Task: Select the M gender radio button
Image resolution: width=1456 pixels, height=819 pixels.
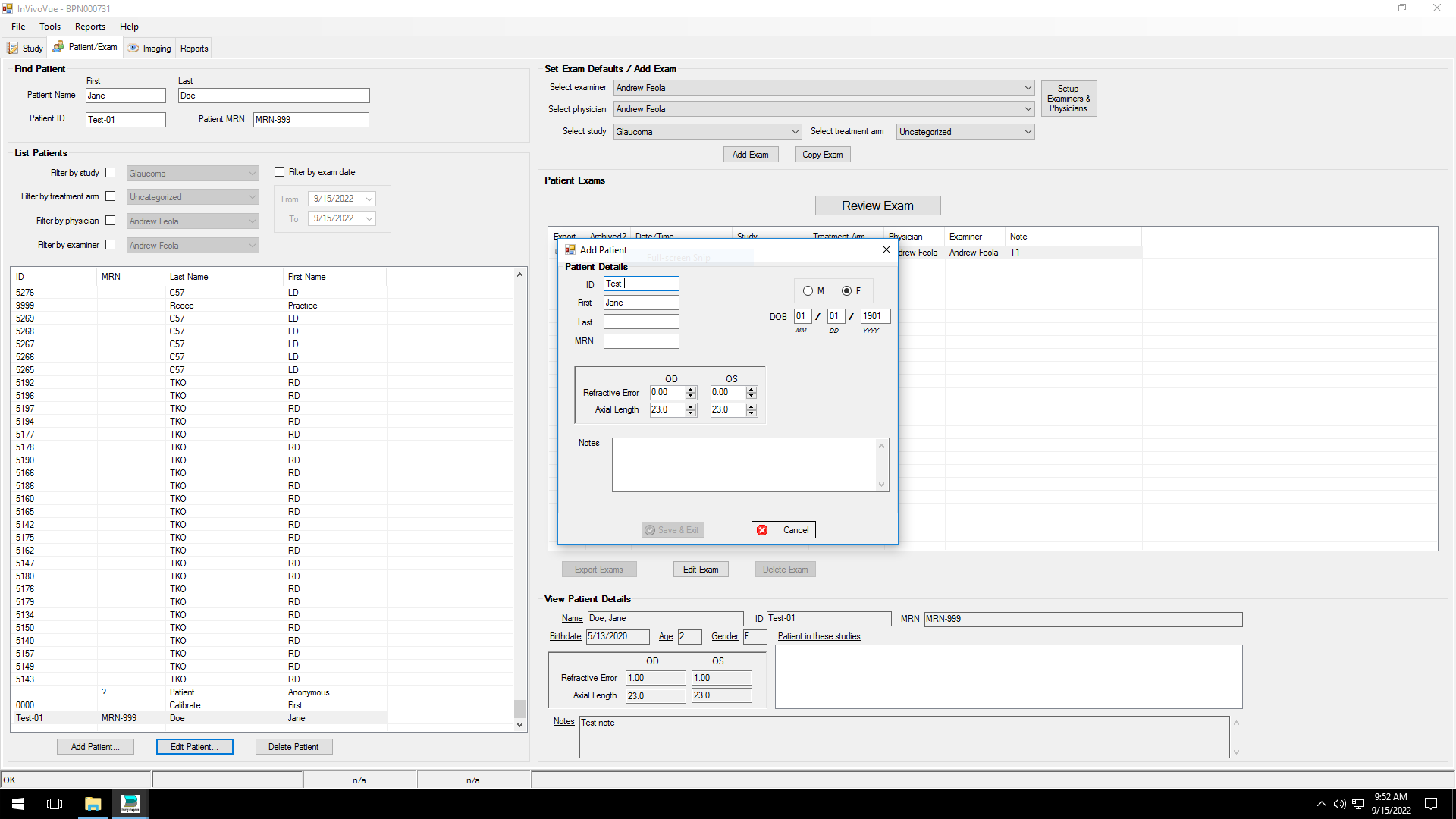Action: [808, 291]
